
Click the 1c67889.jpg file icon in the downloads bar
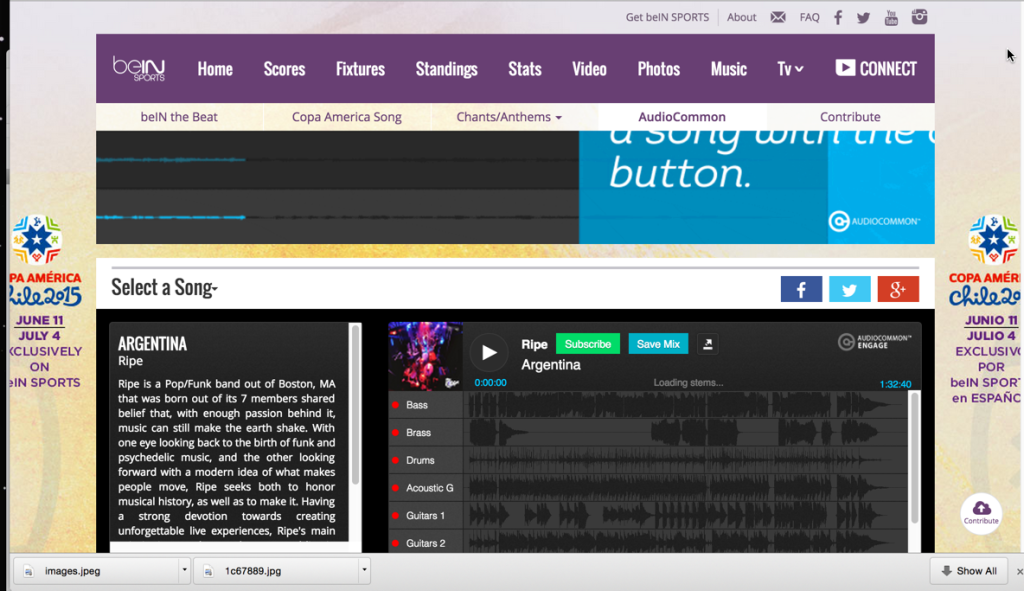208,571
